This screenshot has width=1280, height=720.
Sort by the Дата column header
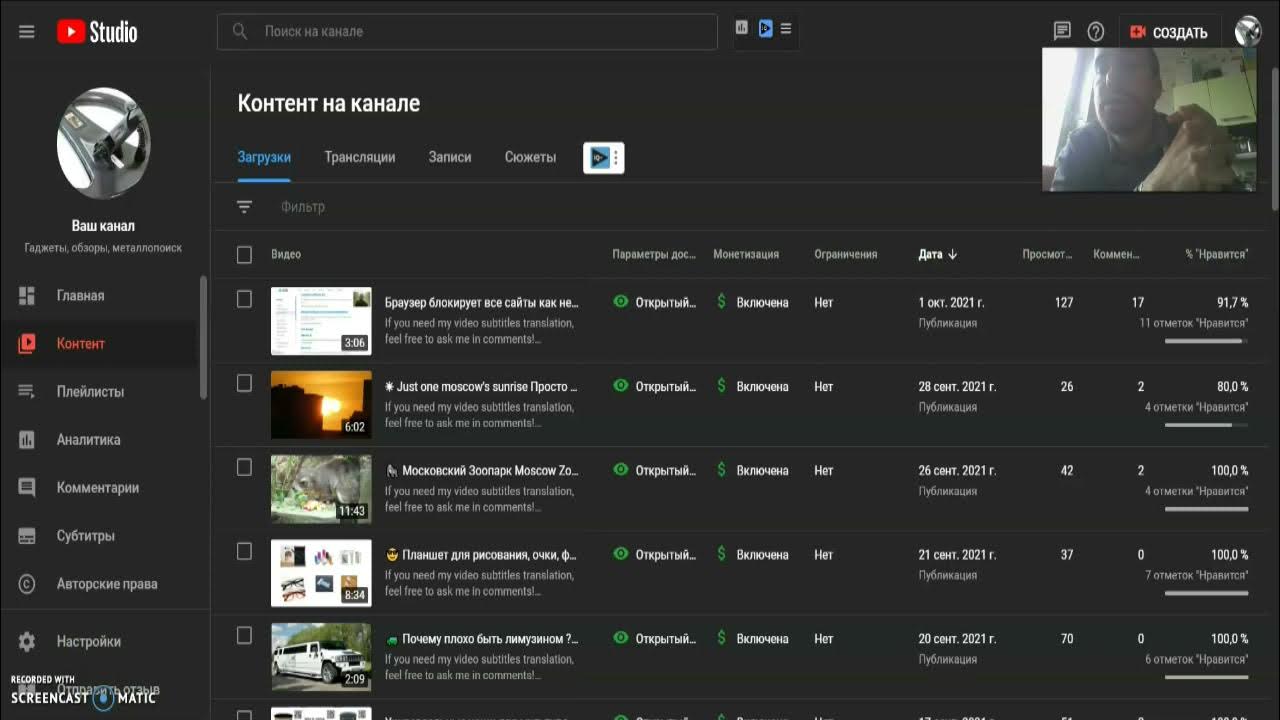(930, 255)
